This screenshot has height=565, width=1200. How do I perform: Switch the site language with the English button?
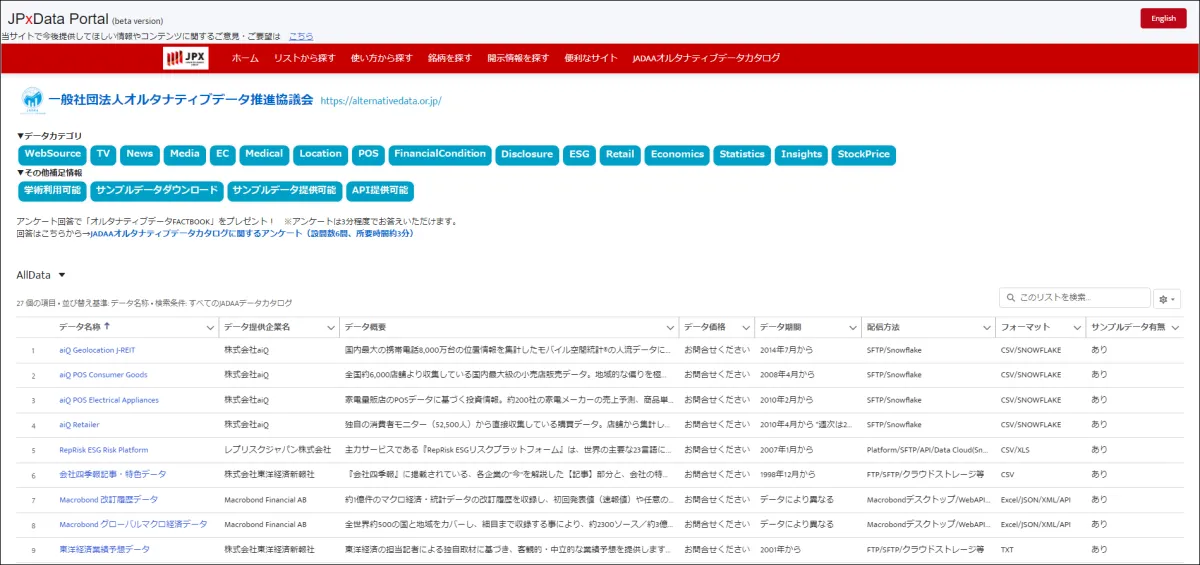coord(1163,18)
